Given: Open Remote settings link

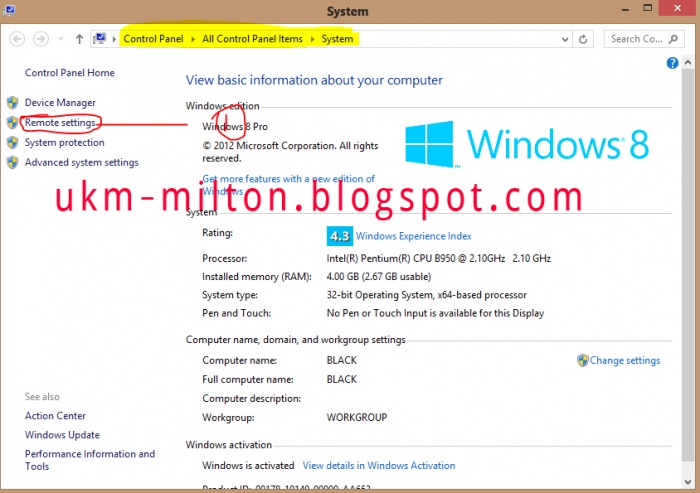Looking at the screenshot, I should (60, 123).
